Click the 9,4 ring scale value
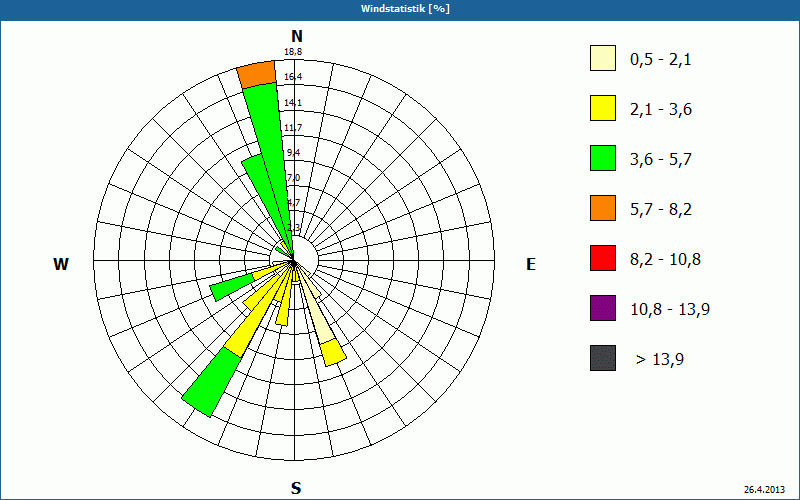 (x=293, y=153)
